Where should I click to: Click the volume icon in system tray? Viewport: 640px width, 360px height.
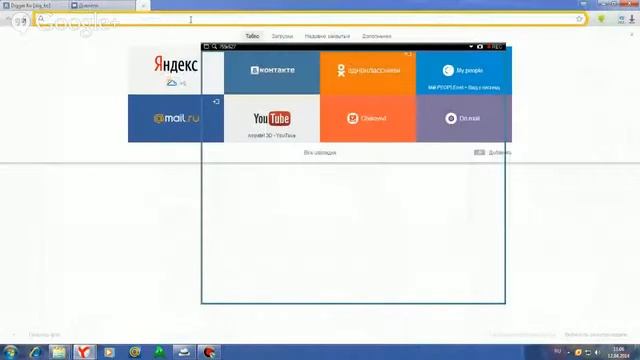[598, 352]
